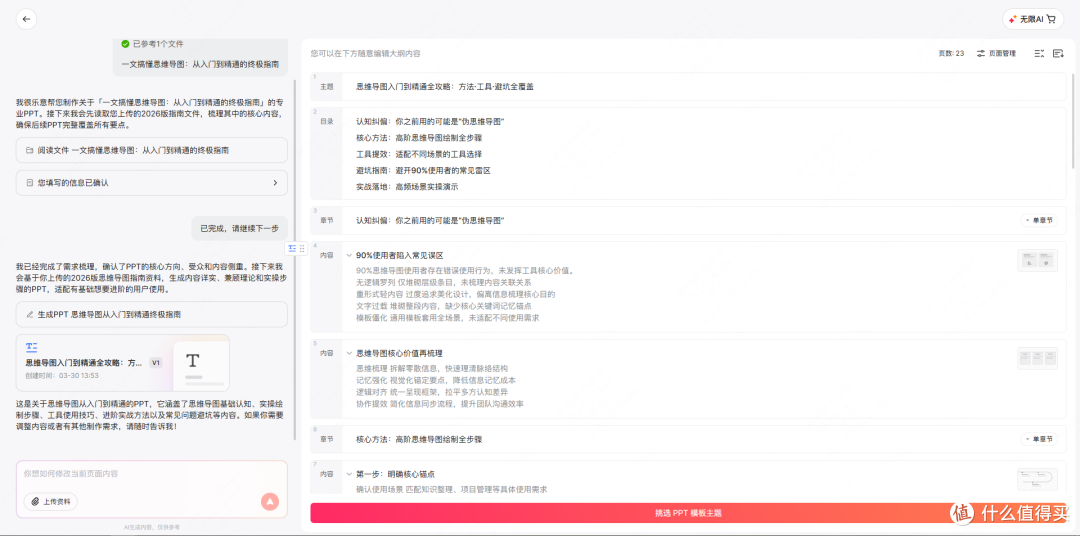Select layout thumbnail for 第一步：明确核心锚点

[x=1037, y=480]
